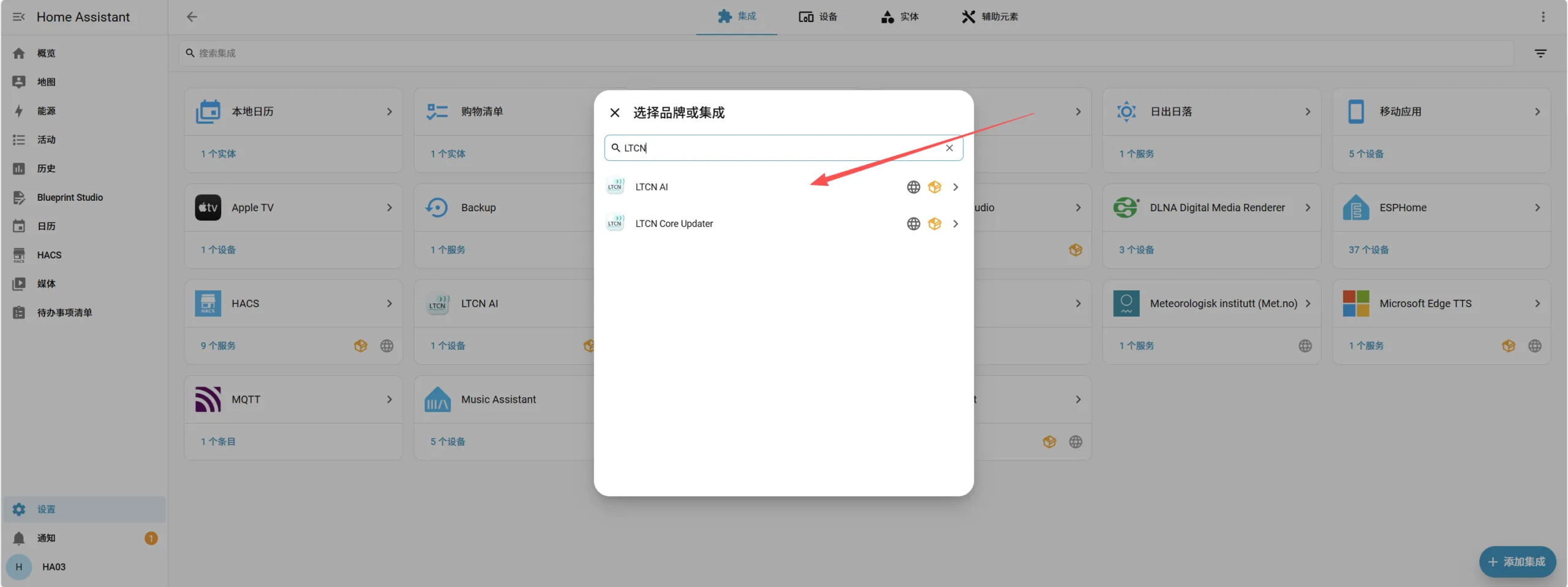Expand the 本地日历 card chevron
The height and width of the screenshot is (587, 1568).
[389, 111]
